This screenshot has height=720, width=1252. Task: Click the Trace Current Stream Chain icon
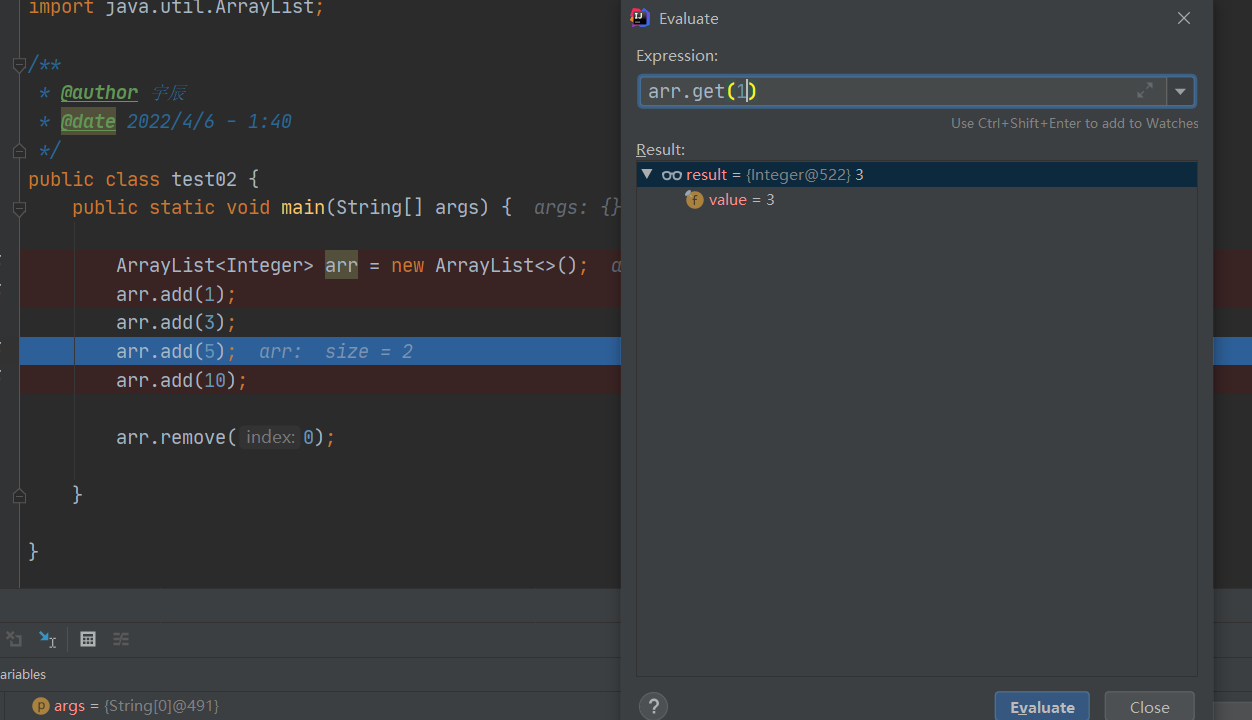point(121,639)
